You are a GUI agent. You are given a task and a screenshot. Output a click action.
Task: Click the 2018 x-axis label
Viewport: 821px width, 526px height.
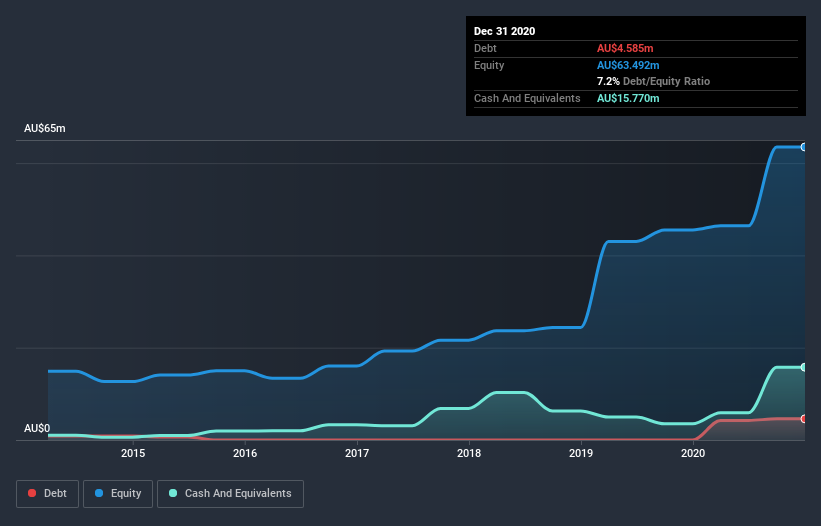tap(469, 453)
